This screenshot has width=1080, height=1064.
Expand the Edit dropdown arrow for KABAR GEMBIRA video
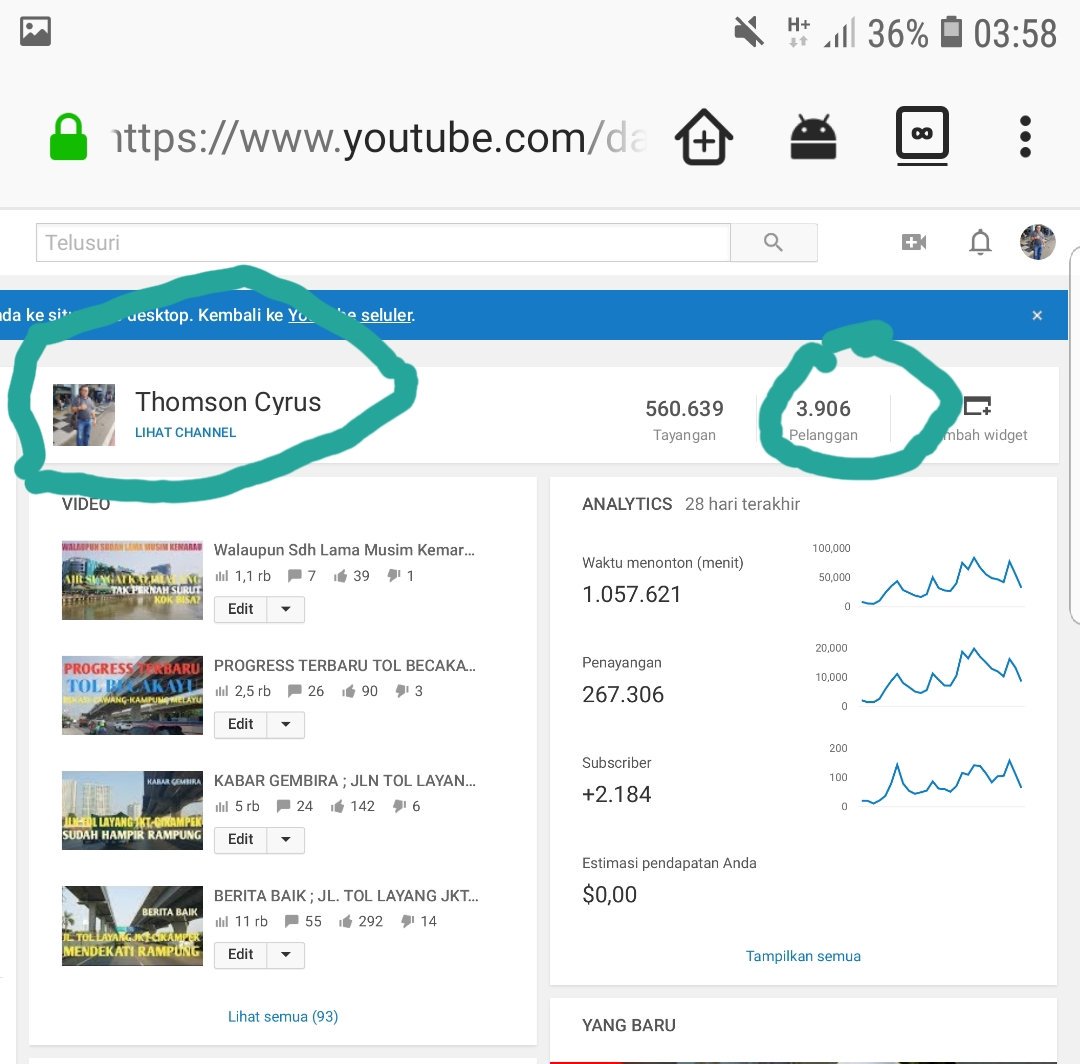pos(286,839)
